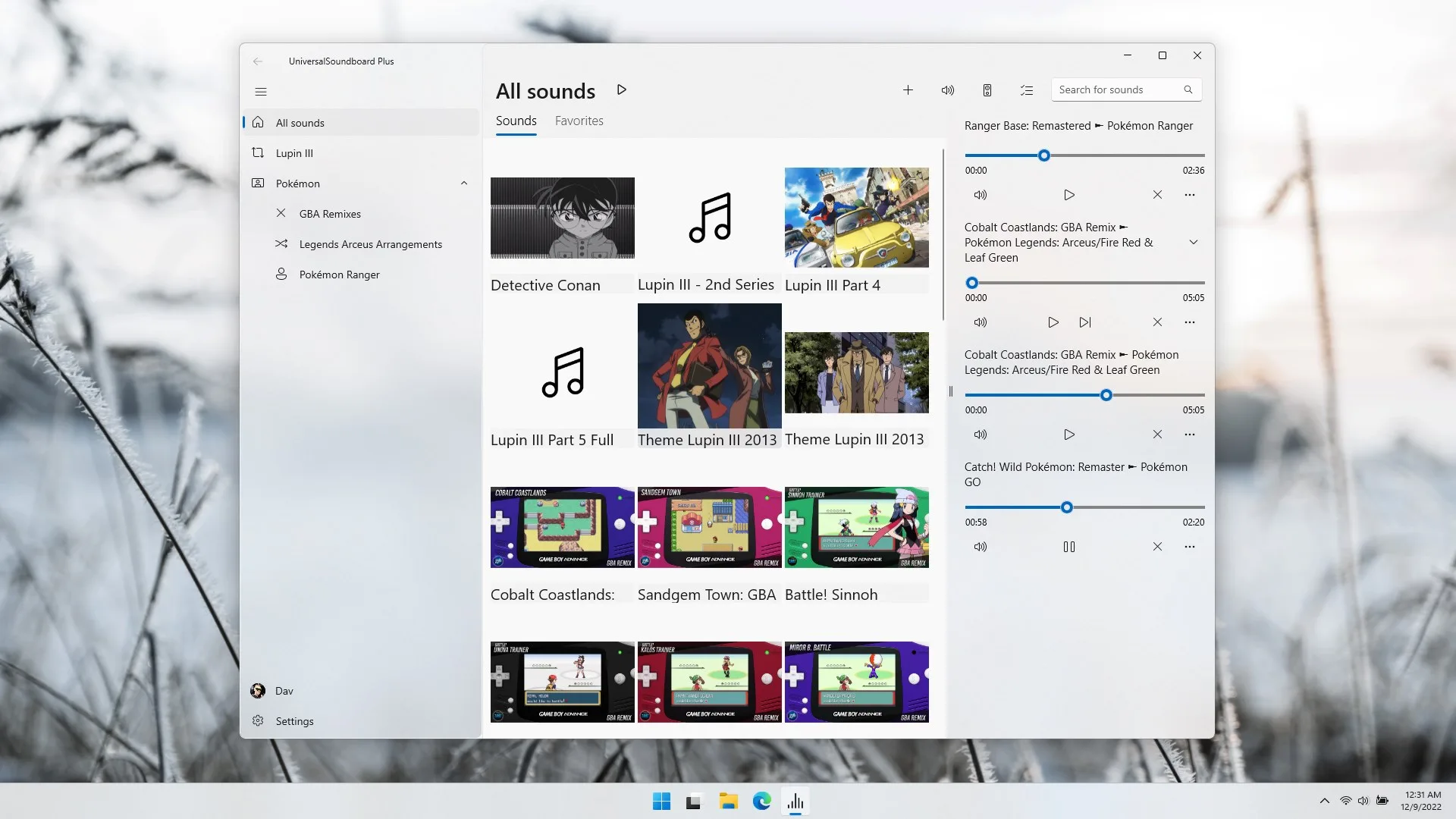
Task: Open the GBA Remixes subcategory
Action: (x=361, y=214)
